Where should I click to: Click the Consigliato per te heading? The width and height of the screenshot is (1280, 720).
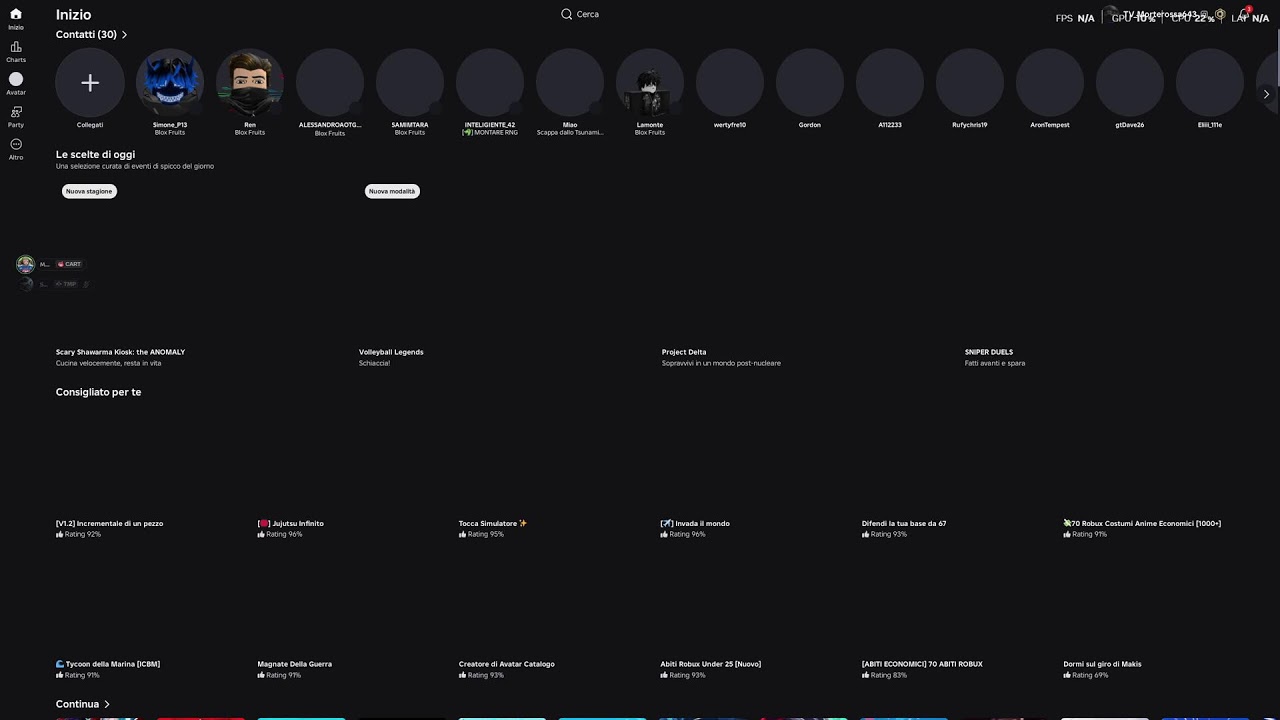click(x=98, y=392)
